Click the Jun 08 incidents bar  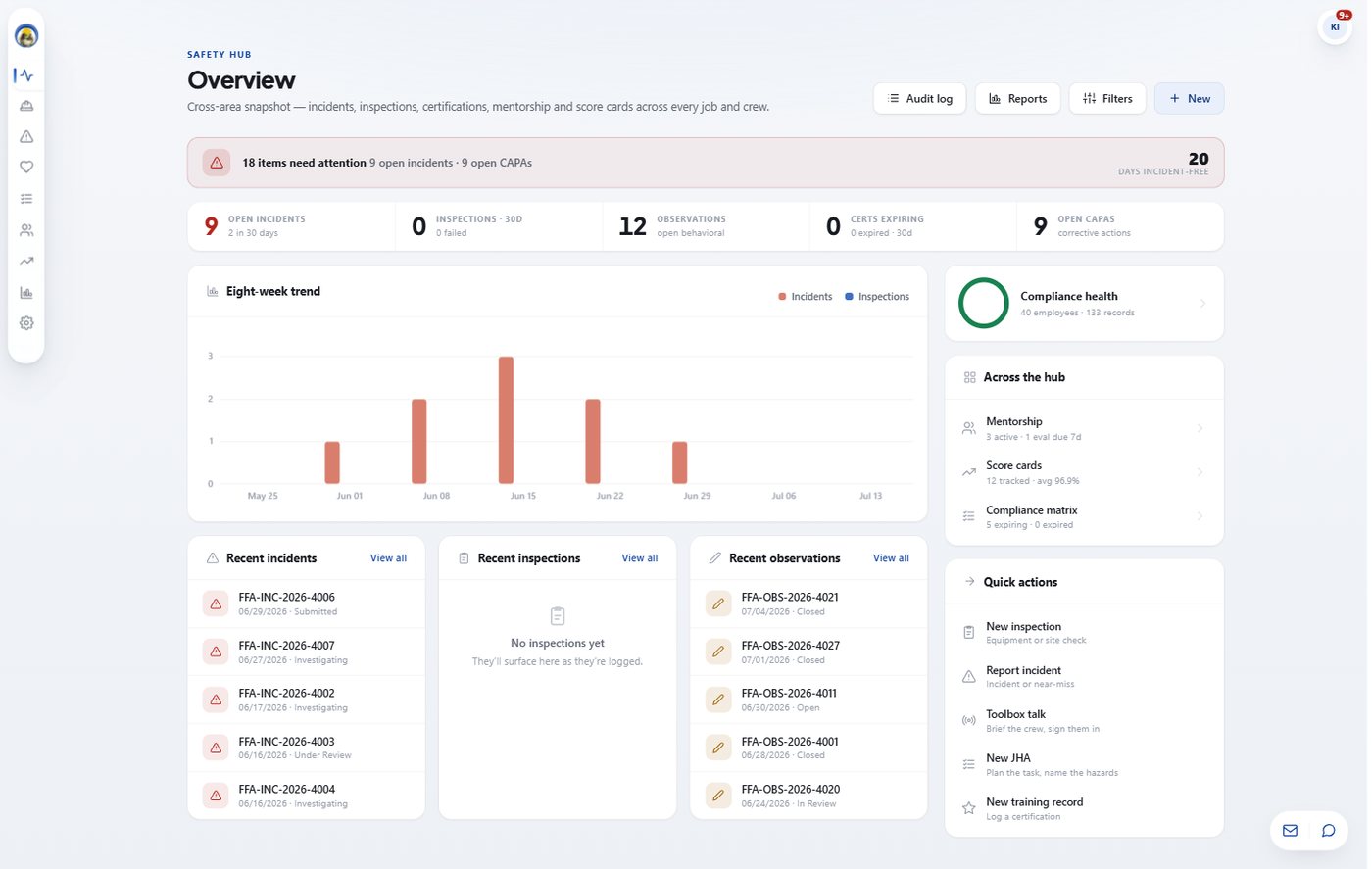[418, 442]
